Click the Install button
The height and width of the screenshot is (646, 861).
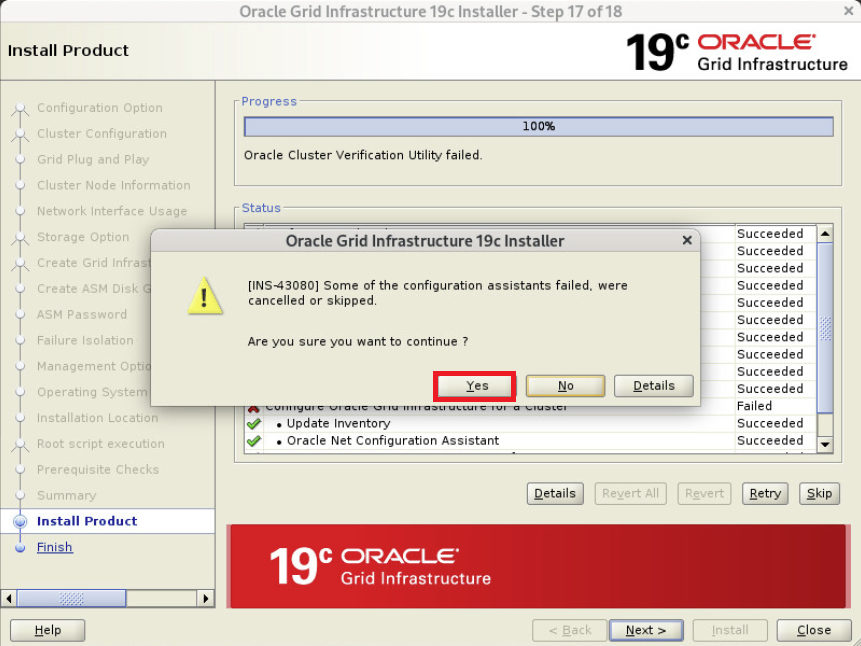pos(730,630)
